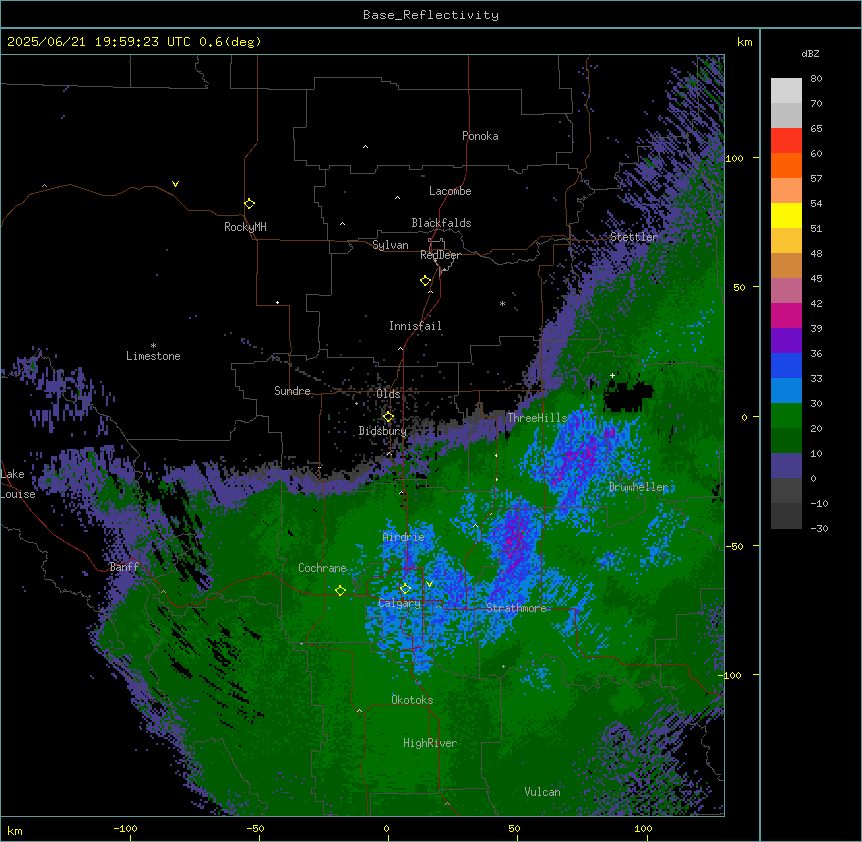
Task: Click the Lake Louise label
Action: pos(18,484)
